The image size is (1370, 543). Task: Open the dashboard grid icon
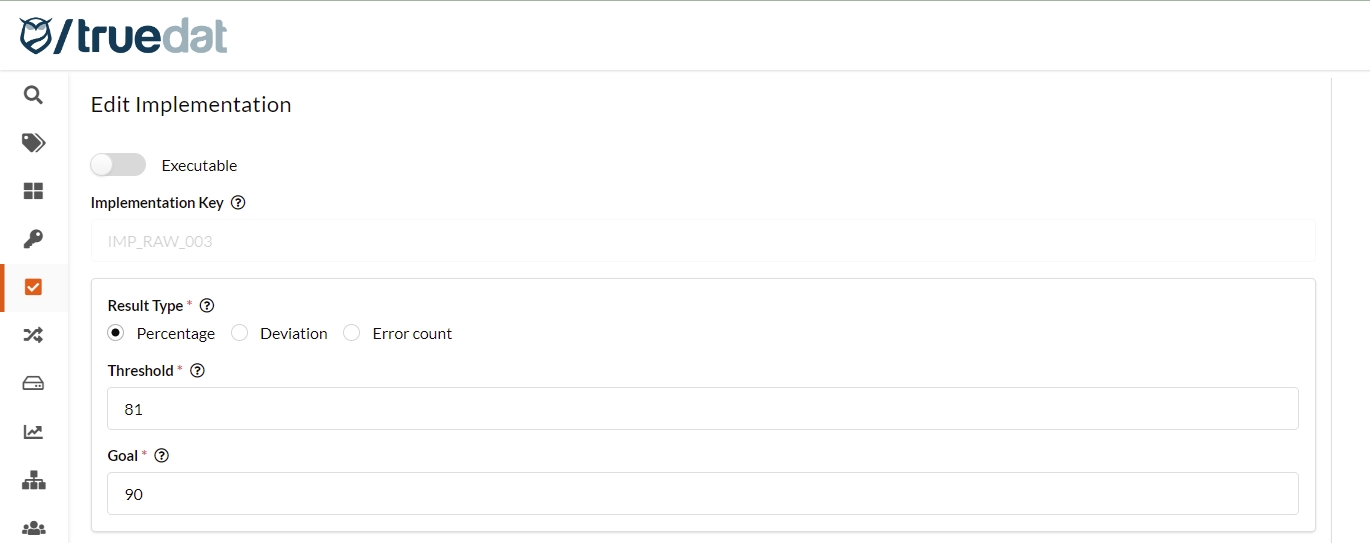[33, 191]
